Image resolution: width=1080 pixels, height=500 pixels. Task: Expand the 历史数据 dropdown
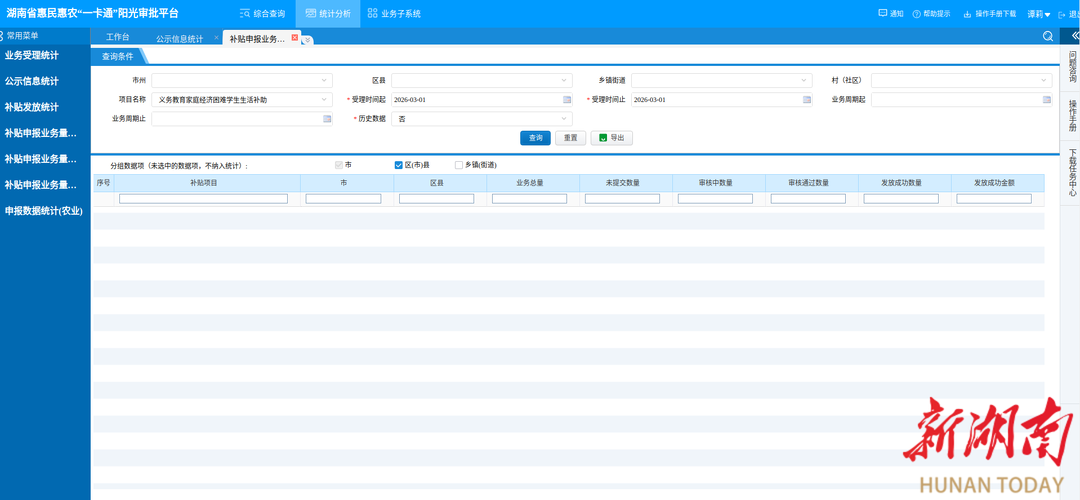(565, 119)
